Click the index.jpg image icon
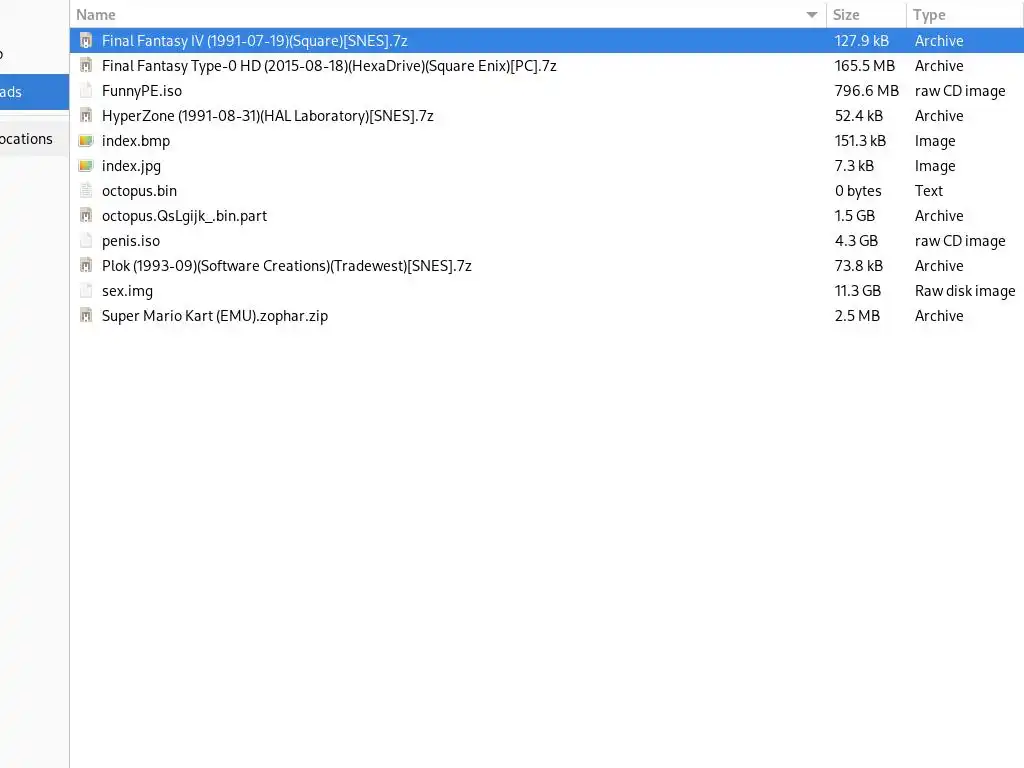This screenshot has width=1024, height=768. [x=86, y=165]
